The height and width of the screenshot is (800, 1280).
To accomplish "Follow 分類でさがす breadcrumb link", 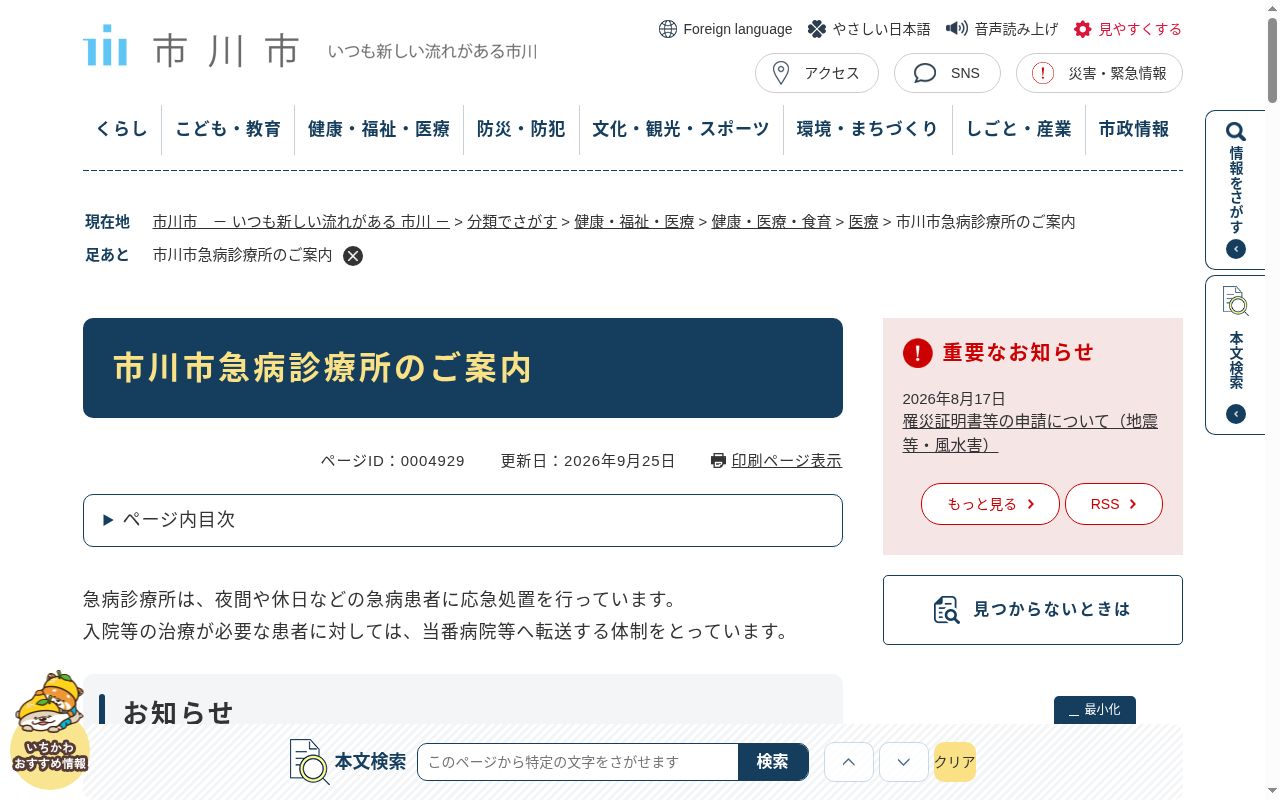I will [x=512, y=222].
